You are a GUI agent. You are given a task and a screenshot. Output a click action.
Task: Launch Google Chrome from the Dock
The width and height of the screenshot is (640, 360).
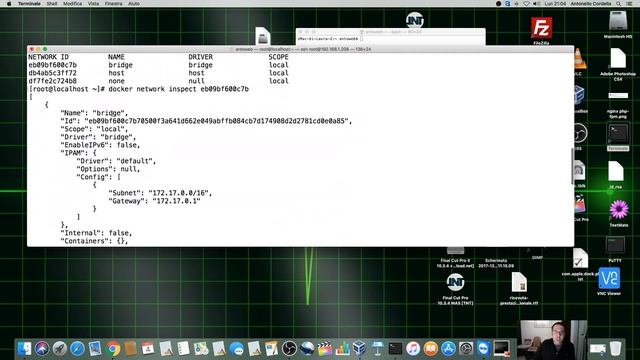[x=113, y=349]
